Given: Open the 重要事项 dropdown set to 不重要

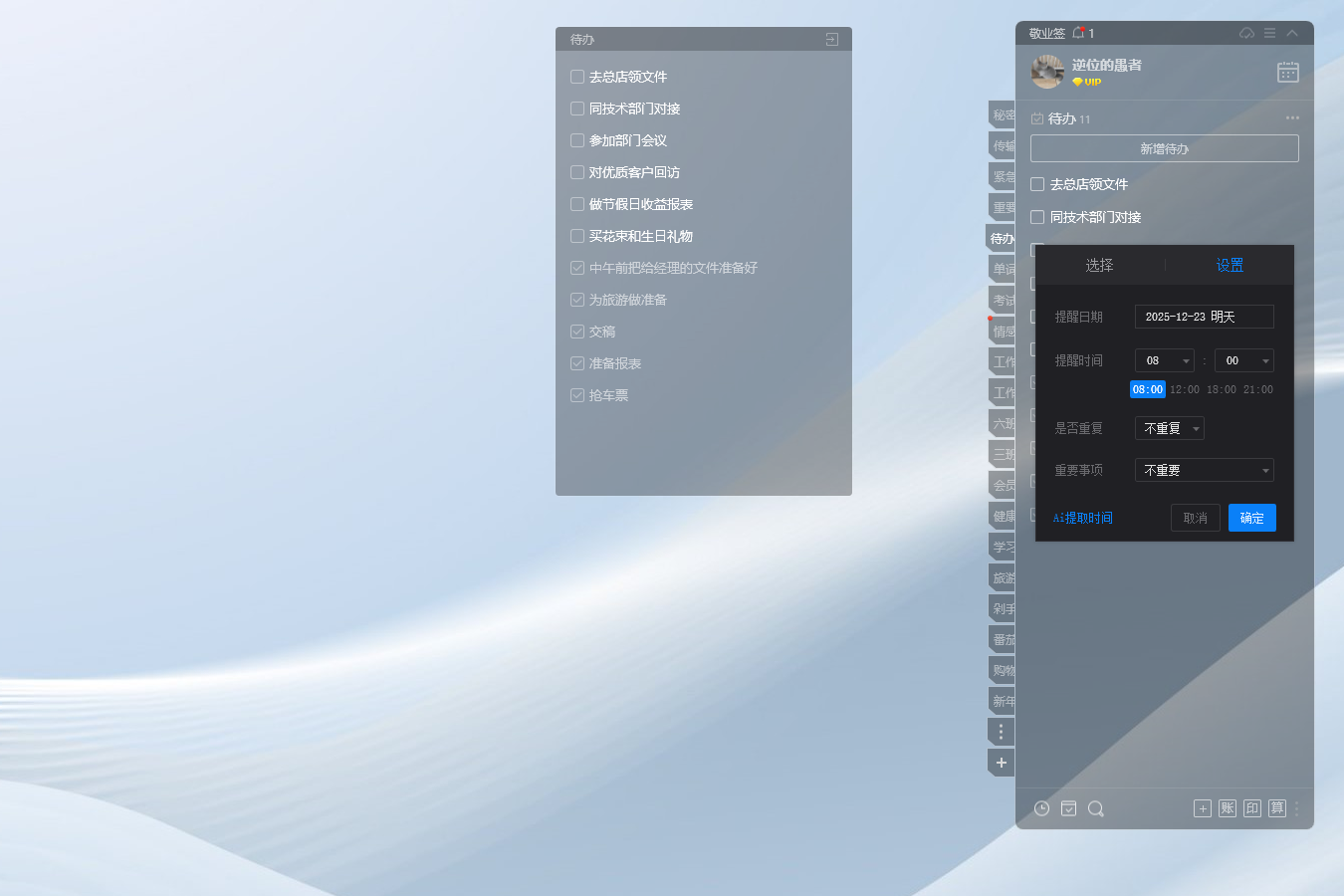Looking at the screenshot, I should (1204, 470).
